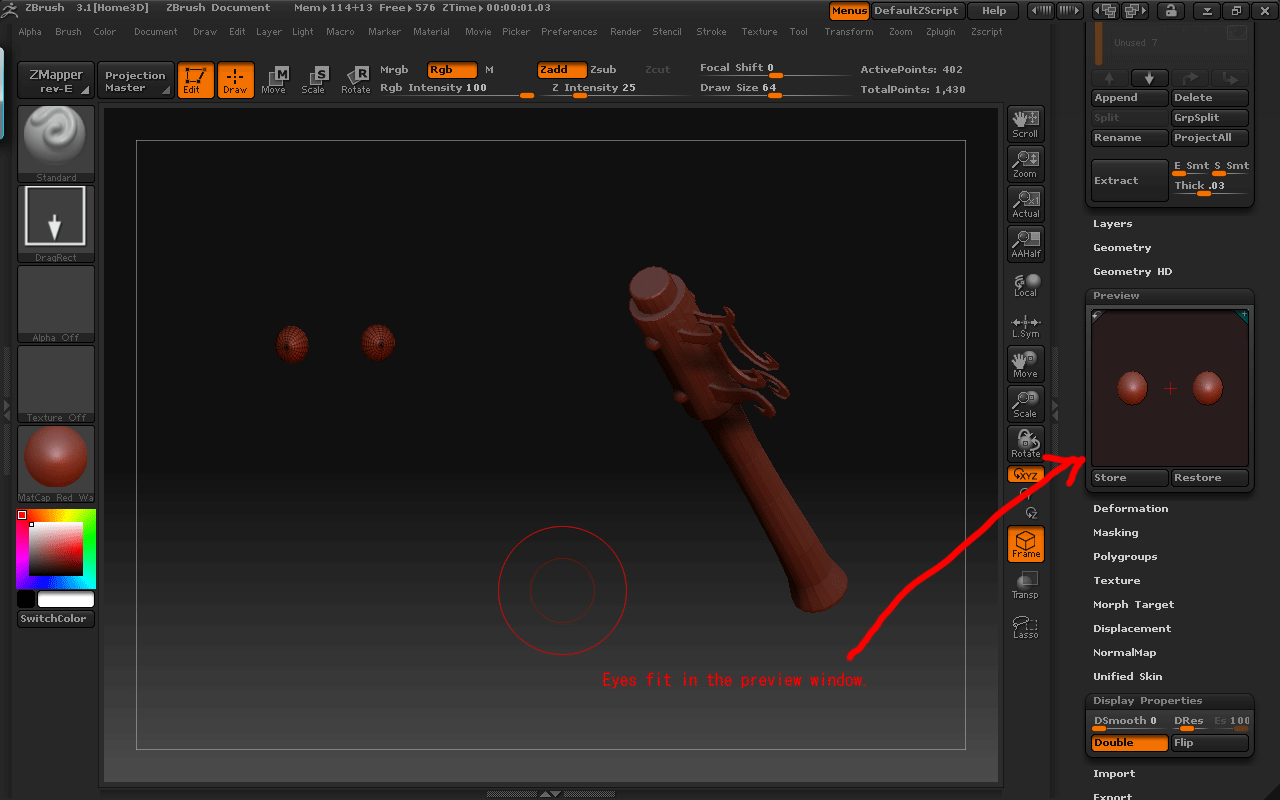
Task: Toggle Mrgb painting mode
Action: pyautogui.click(x=394, y=70)
